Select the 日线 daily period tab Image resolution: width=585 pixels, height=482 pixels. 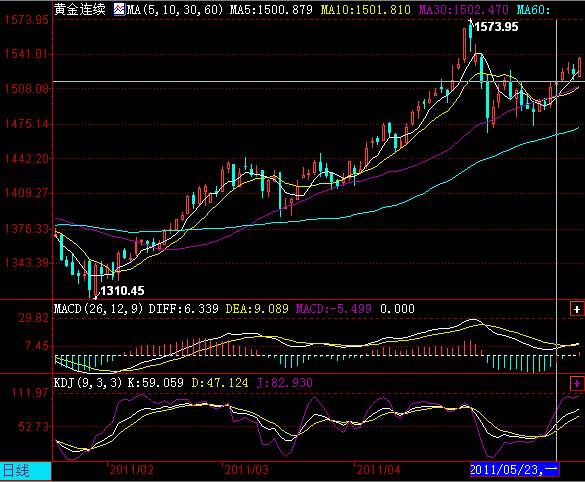[x=25, y=471]
